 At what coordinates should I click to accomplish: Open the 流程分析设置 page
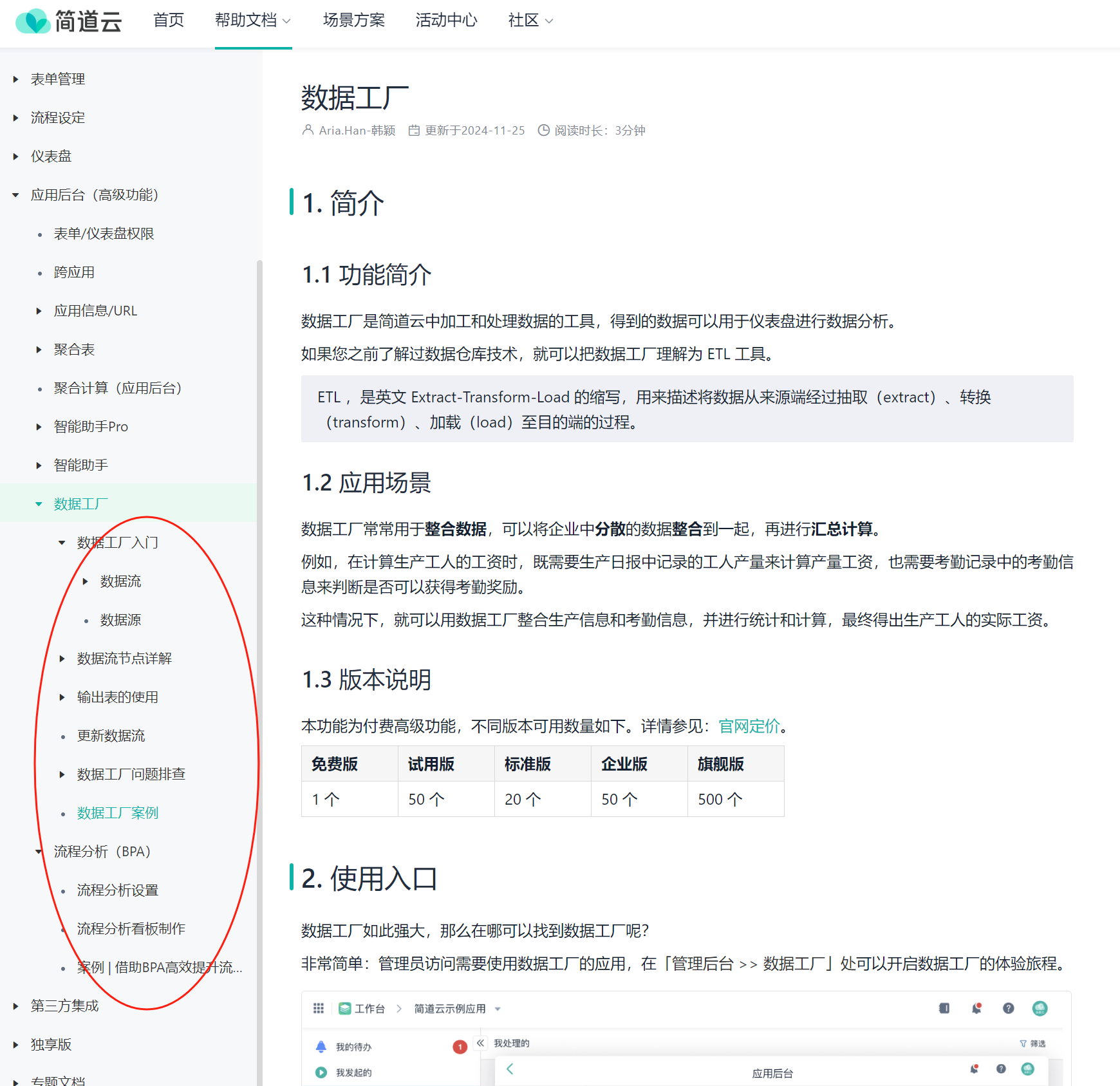click(118, 890)
